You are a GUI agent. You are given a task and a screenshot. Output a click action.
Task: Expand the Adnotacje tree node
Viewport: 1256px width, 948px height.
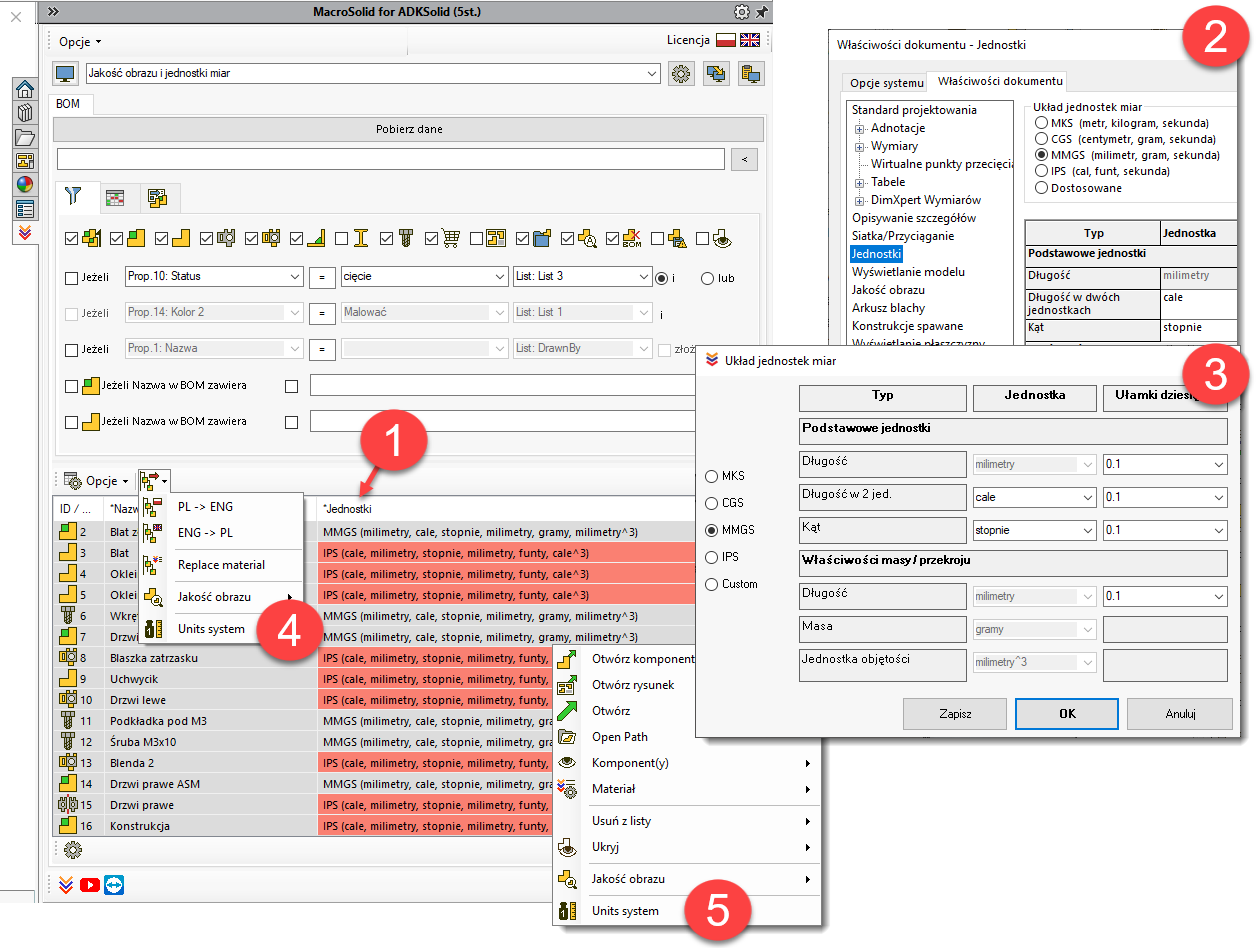coord(859,129)
